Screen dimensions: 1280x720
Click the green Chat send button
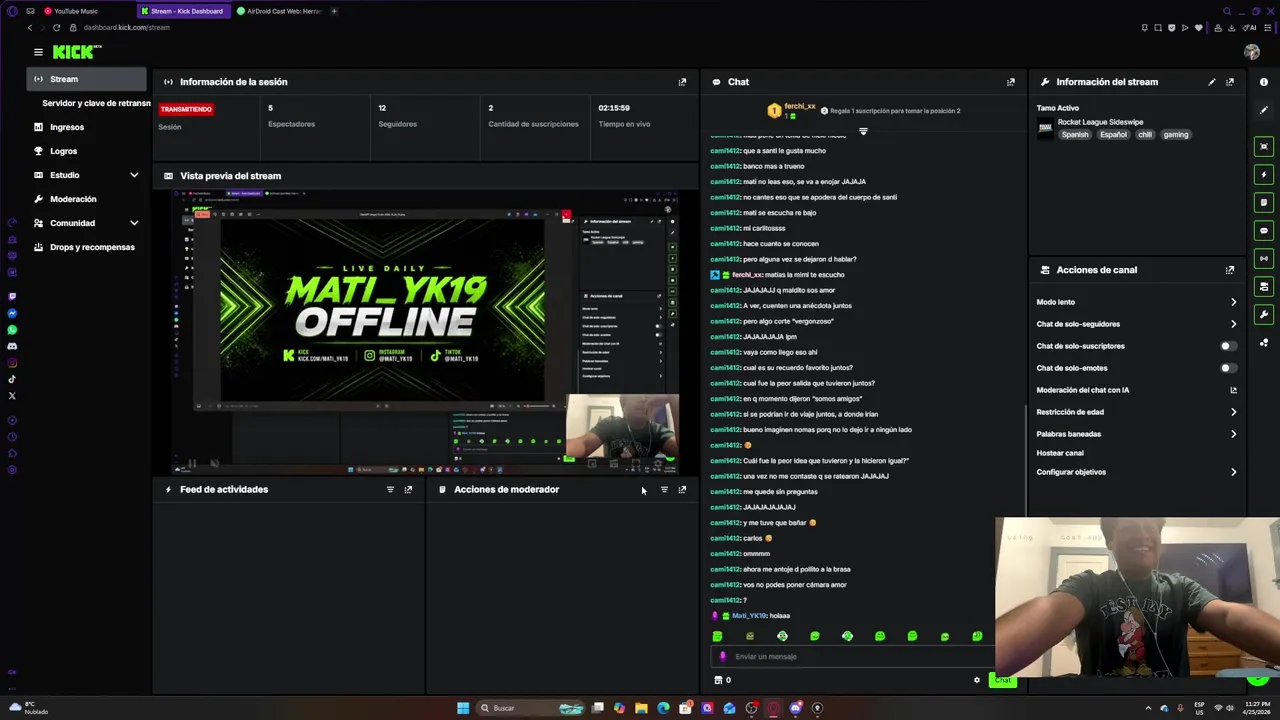coord(1002,680)
